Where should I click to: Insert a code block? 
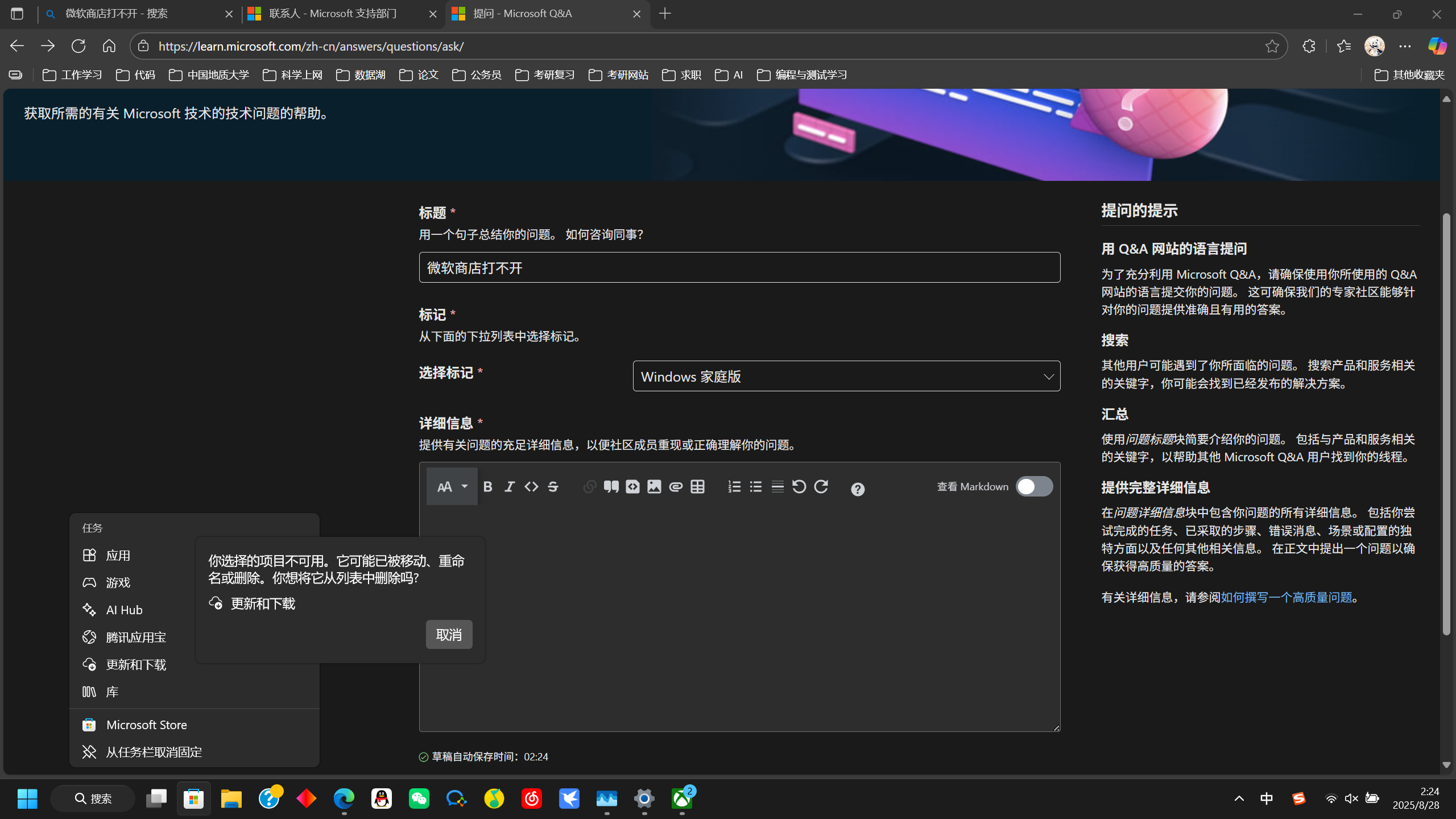click(632, 487)
